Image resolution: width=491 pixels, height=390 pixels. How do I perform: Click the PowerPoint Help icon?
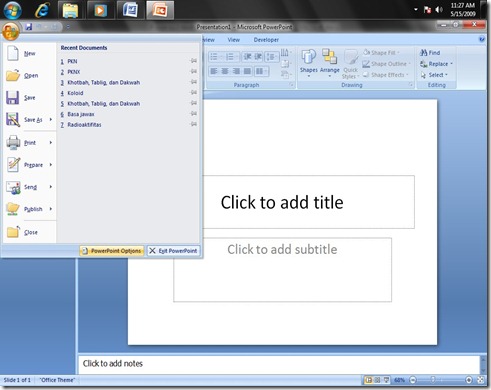click(x=482, y=40)
